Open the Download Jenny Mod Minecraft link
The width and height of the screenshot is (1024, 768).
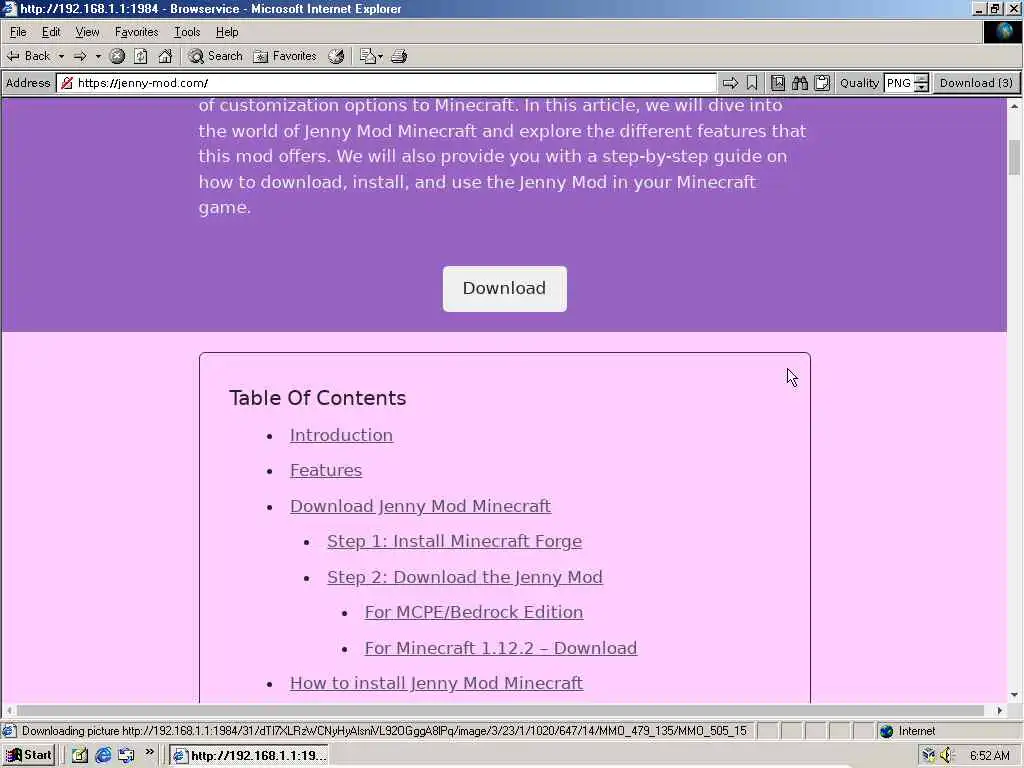[421, 506]
